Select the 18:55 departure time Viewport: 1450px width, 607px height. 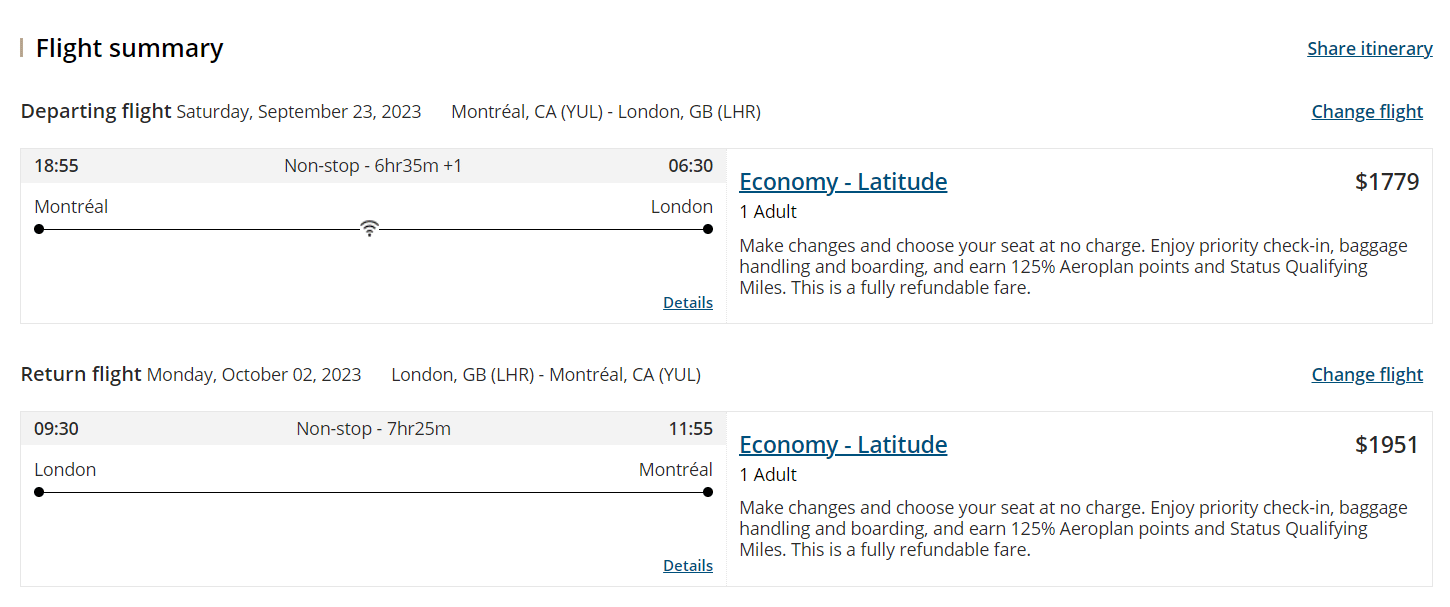click(x=56, y=166)
